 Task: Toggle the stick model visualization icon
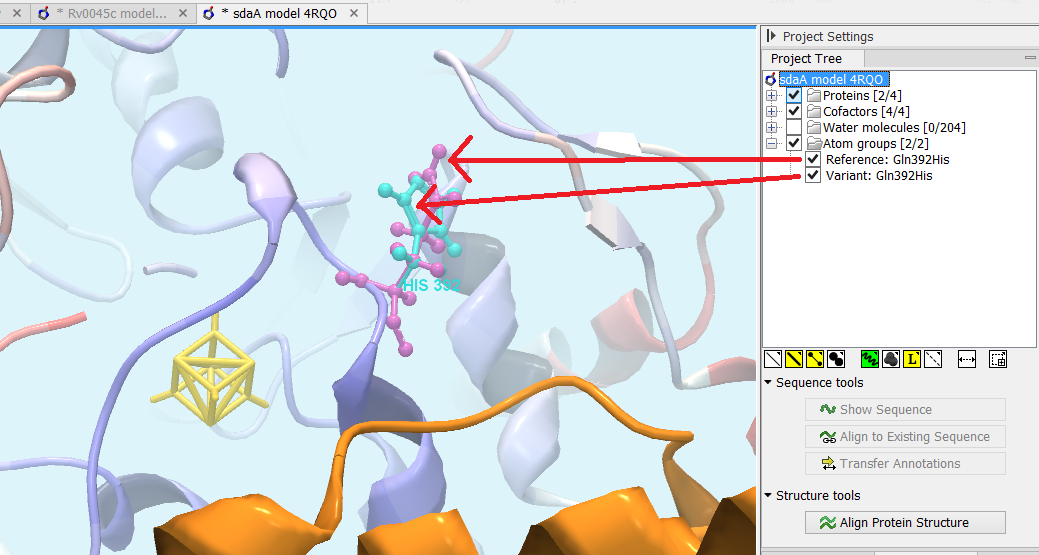(x=795, y=359)
